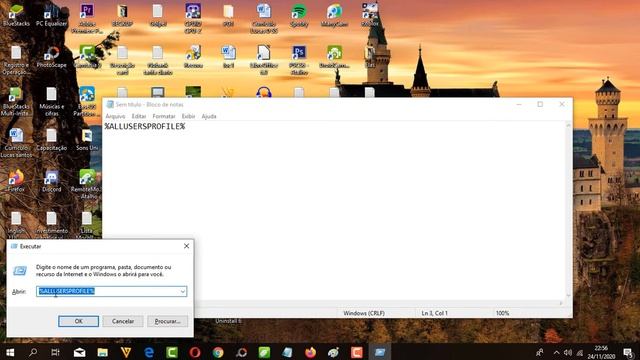Select the Registro e Operação desktop file
The height and width of the screenshot is (360, 640).
[x=16, y=60]
